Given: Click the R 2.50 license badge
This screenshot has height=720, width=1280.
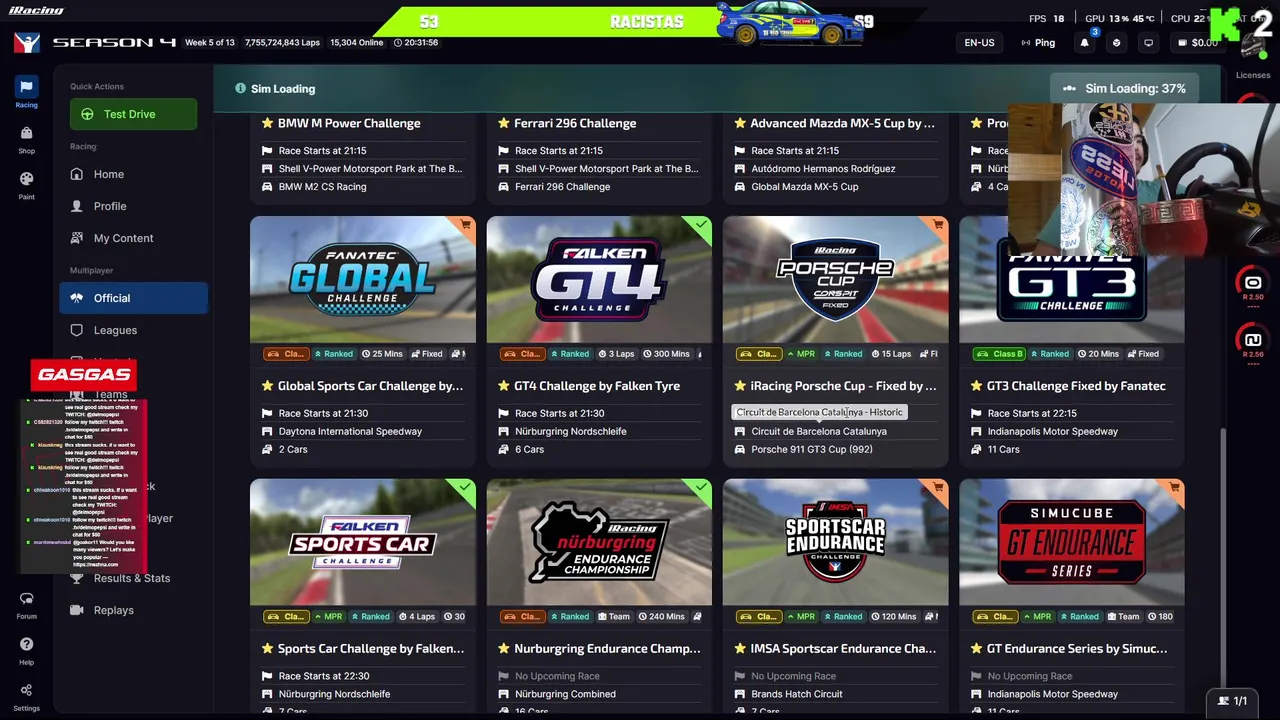Looking at the screenshot, I should pos(1253,285).
